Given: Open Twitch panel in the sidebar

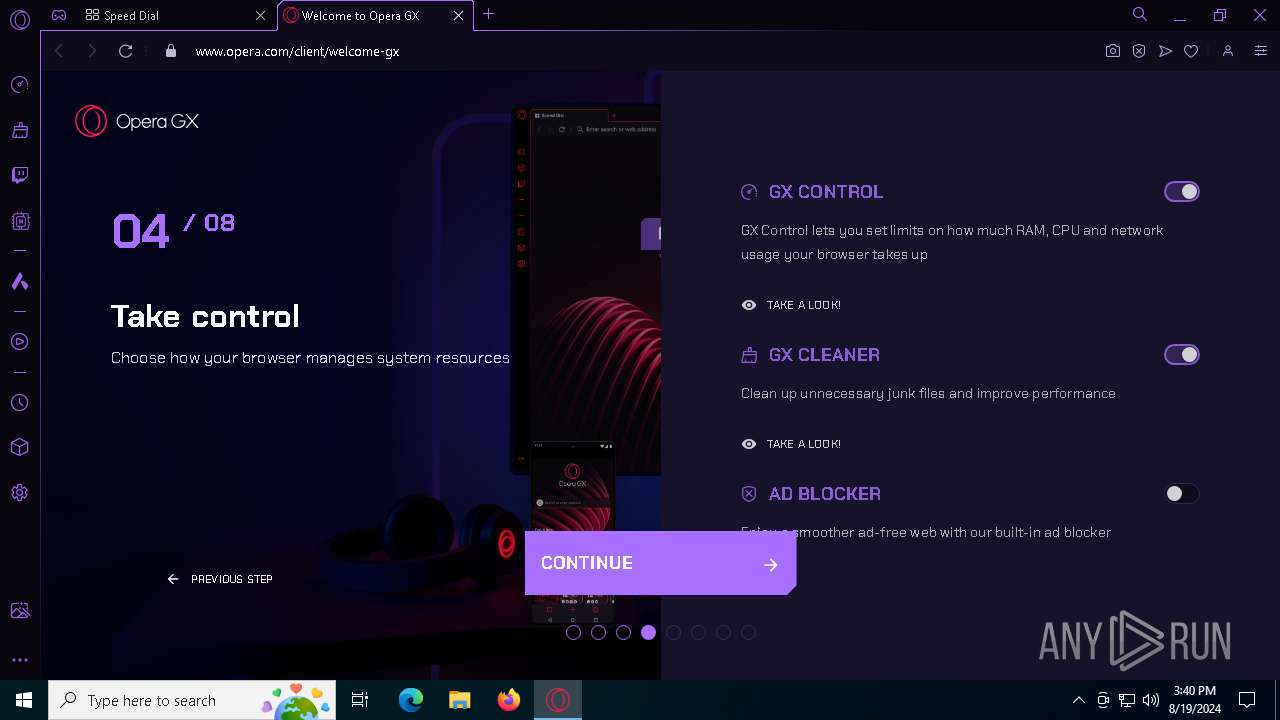Looking at the screenshot, I should (19, 176).
